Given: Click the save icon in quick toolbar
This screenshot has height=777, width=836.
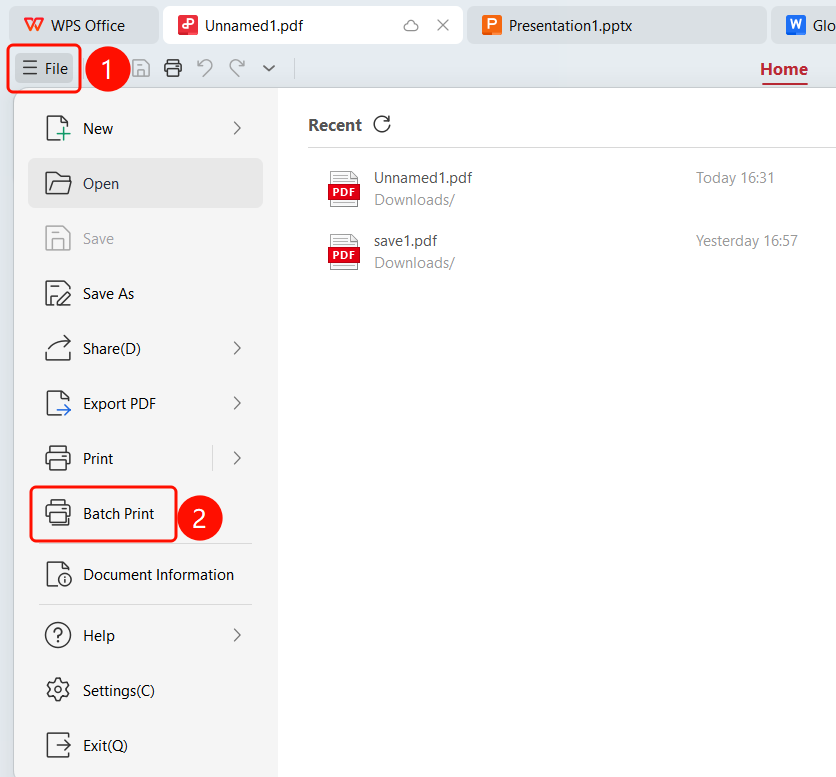Looking at the screenshot, I should [x=141, y=68].
